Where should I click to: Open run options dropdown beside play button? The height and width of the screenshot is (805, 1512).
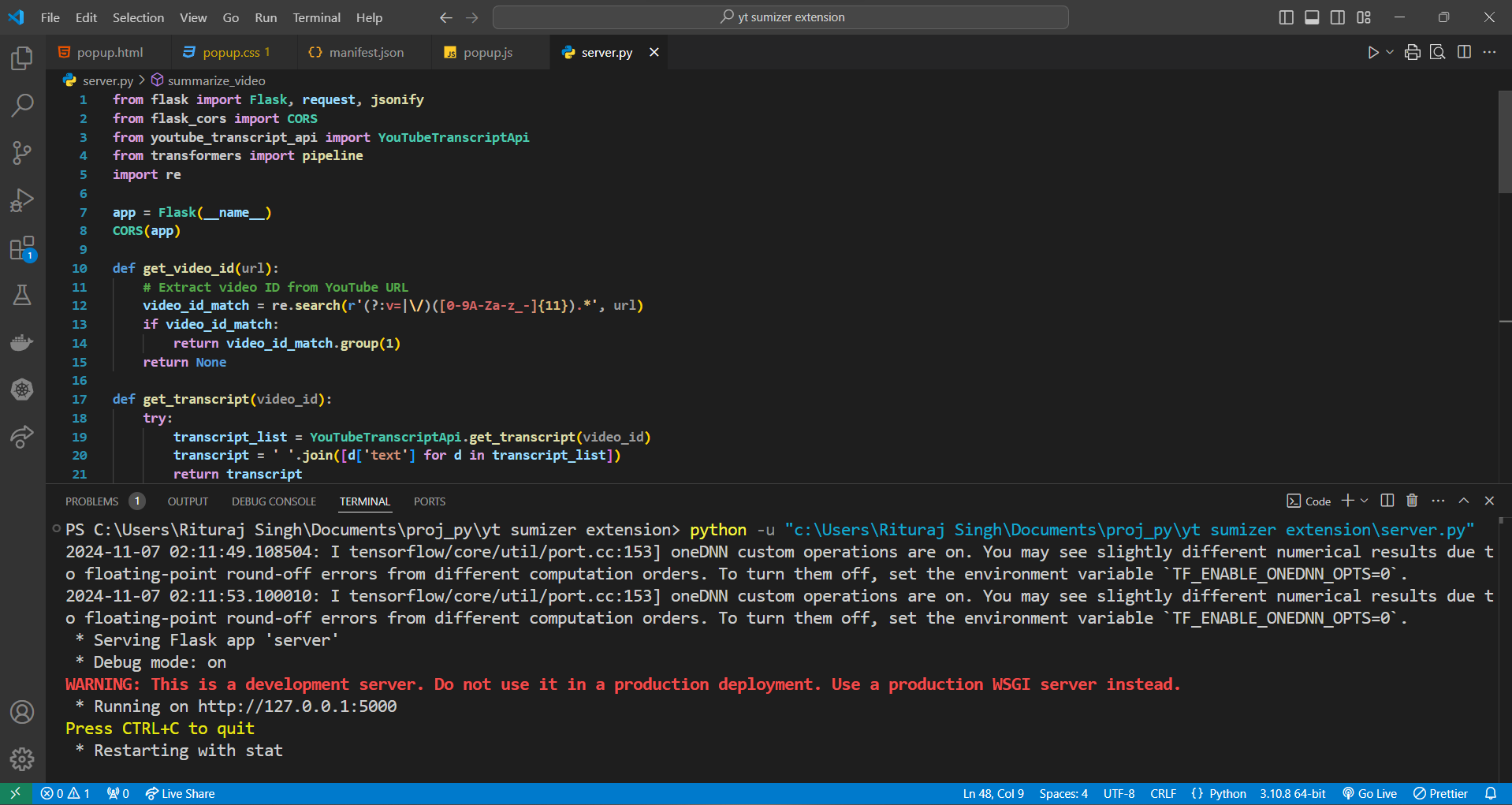[1390, 52]
